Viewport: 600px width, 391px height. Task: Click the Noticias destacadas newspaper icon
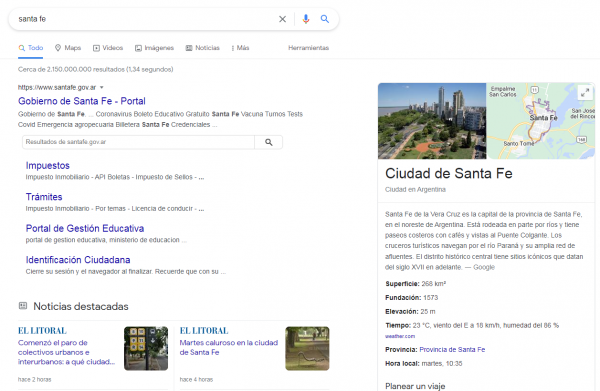pos(23,306)
